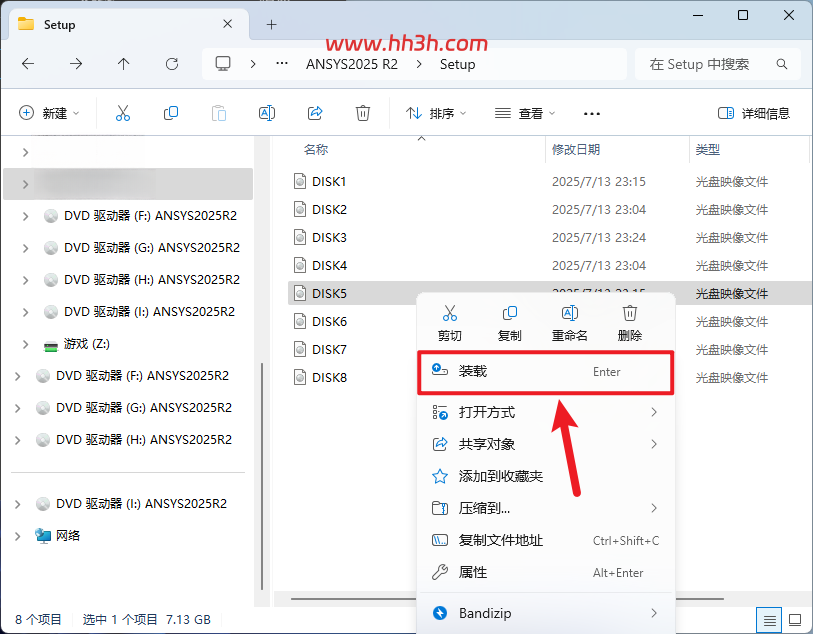Viewport: 813px width, 634px height.
Task: Sort by the 修改日期 column header
Action: 576,150
